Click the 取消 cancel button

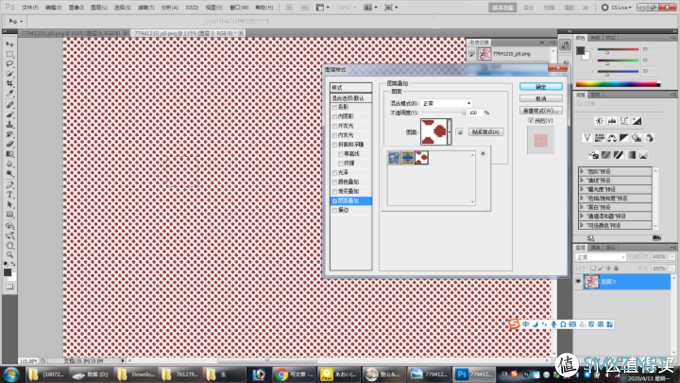(x=541, y=98)
